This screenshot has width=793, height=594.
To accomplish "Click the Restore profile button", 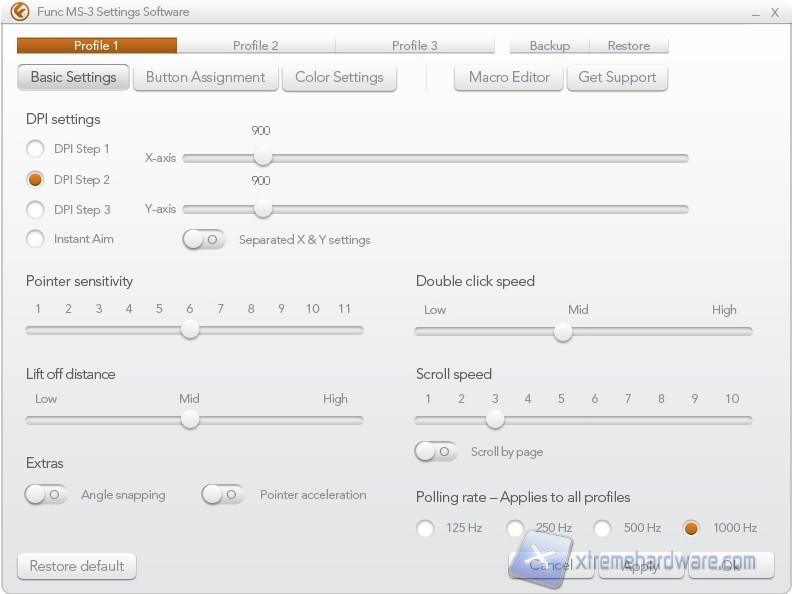I will (x=628, y=45).
